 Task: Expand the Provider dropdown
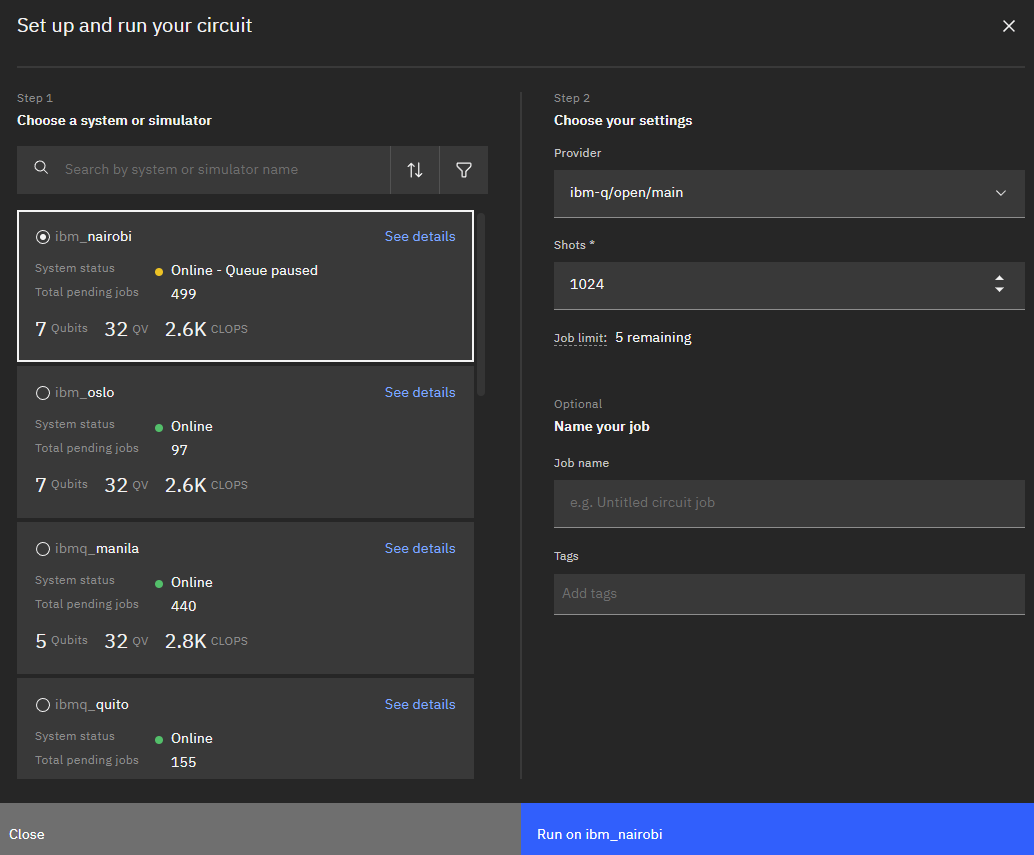tap(789, 193)
